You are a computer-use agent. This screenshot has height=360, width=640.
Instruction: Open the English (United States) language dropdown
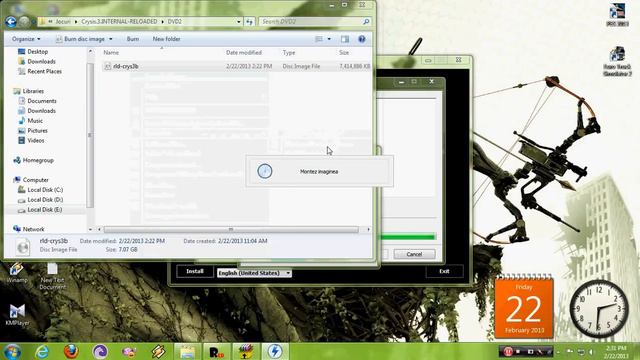pyautogui.click(x=254, y=273)
